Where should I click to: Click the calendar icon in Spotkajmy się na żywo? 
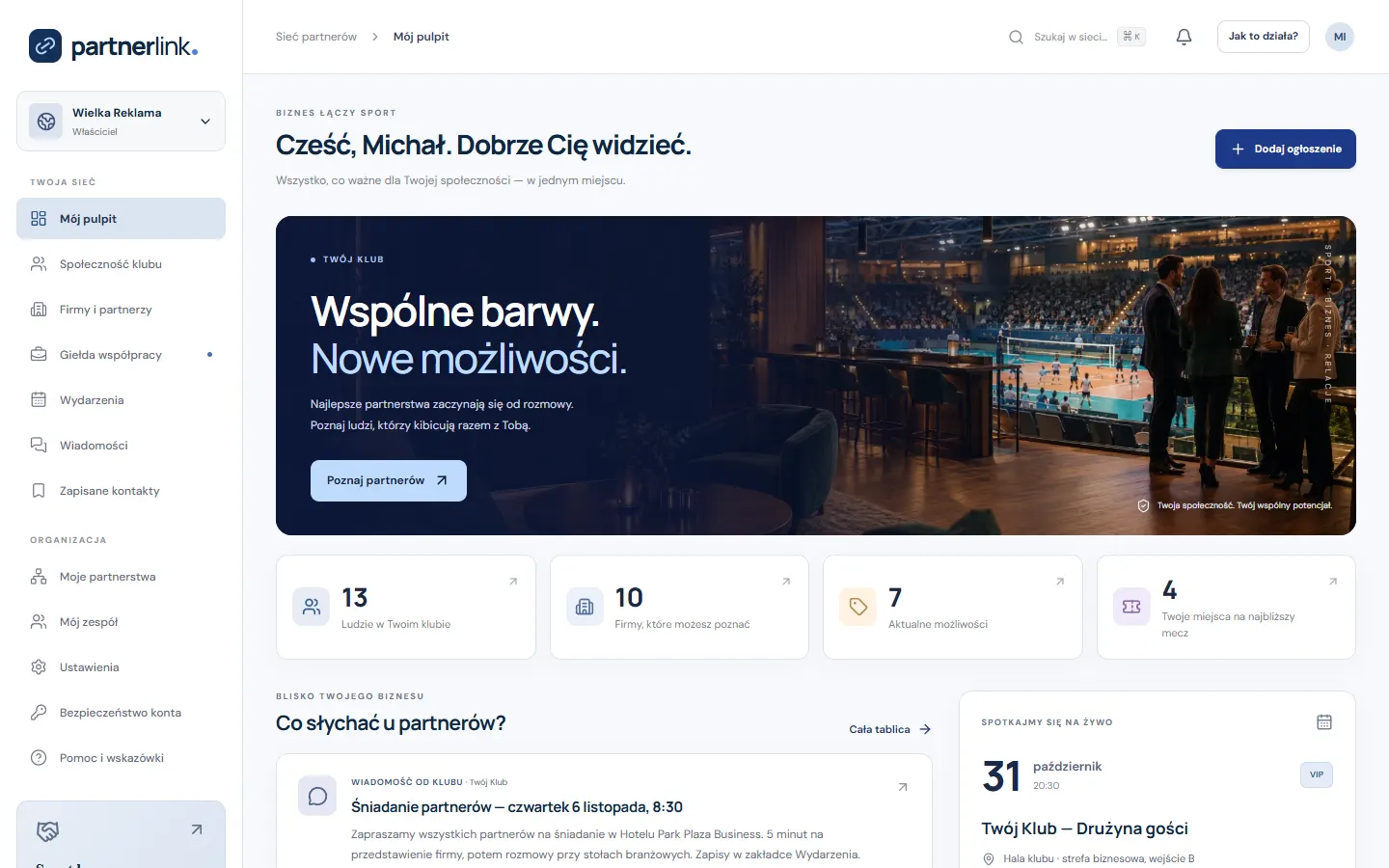pyautogui.click(x=1324, y=721)
